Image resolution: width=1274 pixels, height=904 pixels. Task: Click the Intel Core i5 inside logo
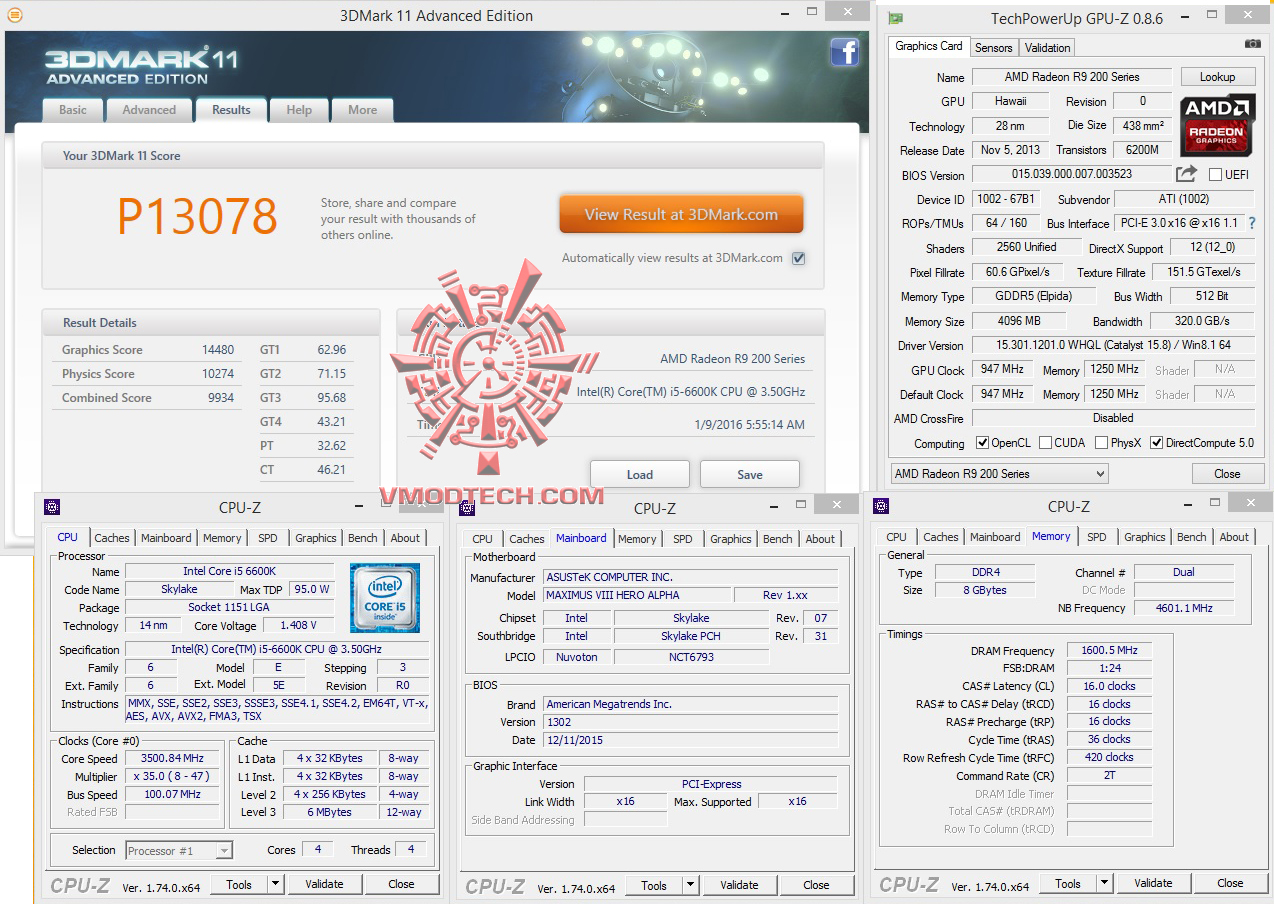point(385,598)
